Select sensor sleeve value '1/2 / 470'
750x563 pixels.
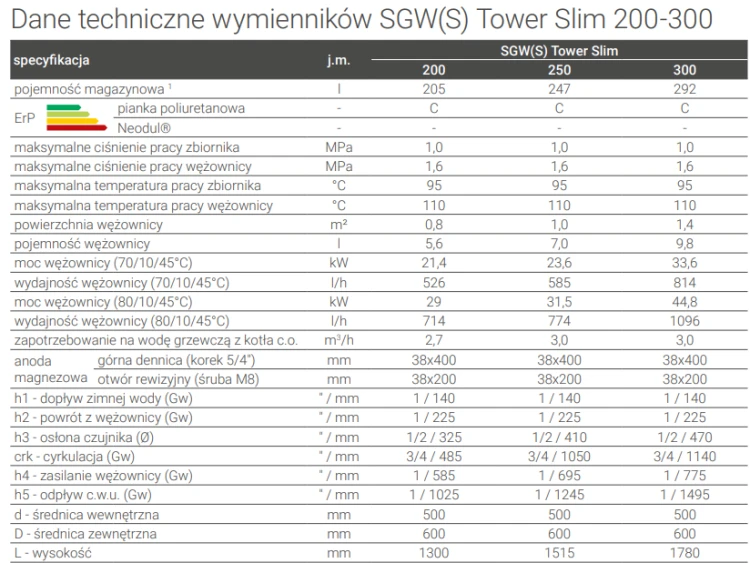(x=684, y=437)
